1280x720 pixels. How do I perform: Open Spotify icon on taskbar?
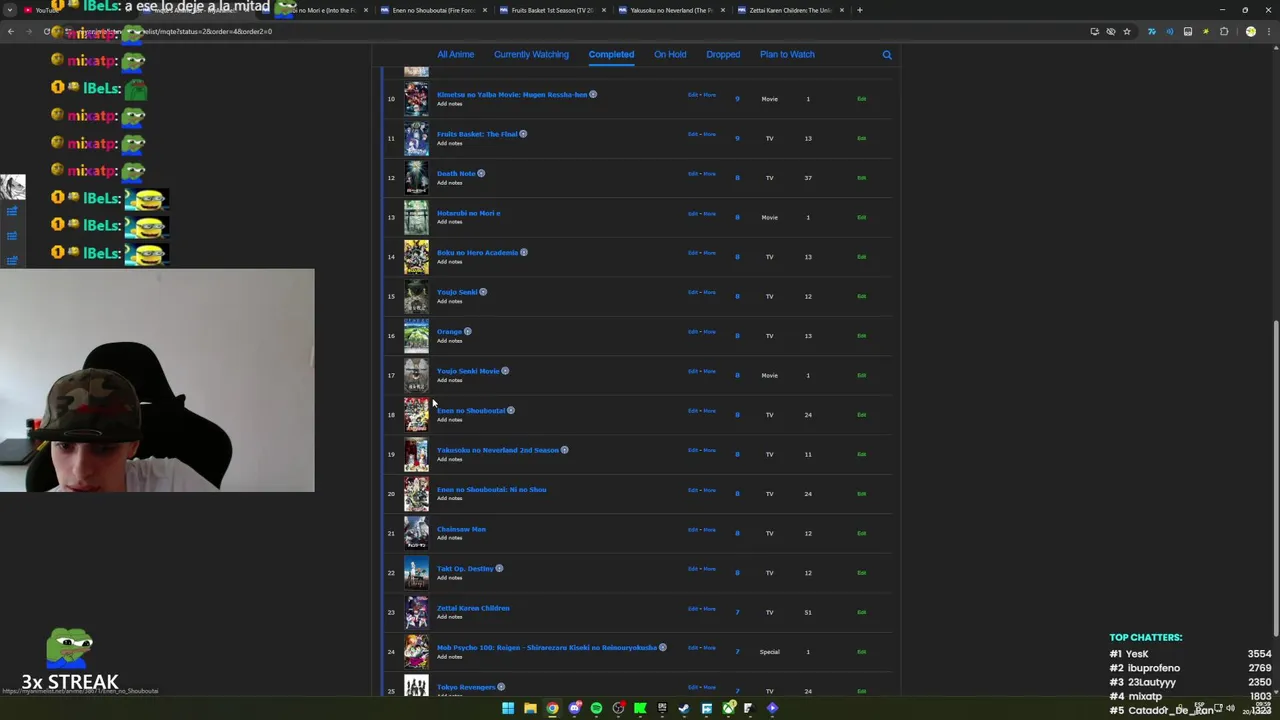pos(596,708)
